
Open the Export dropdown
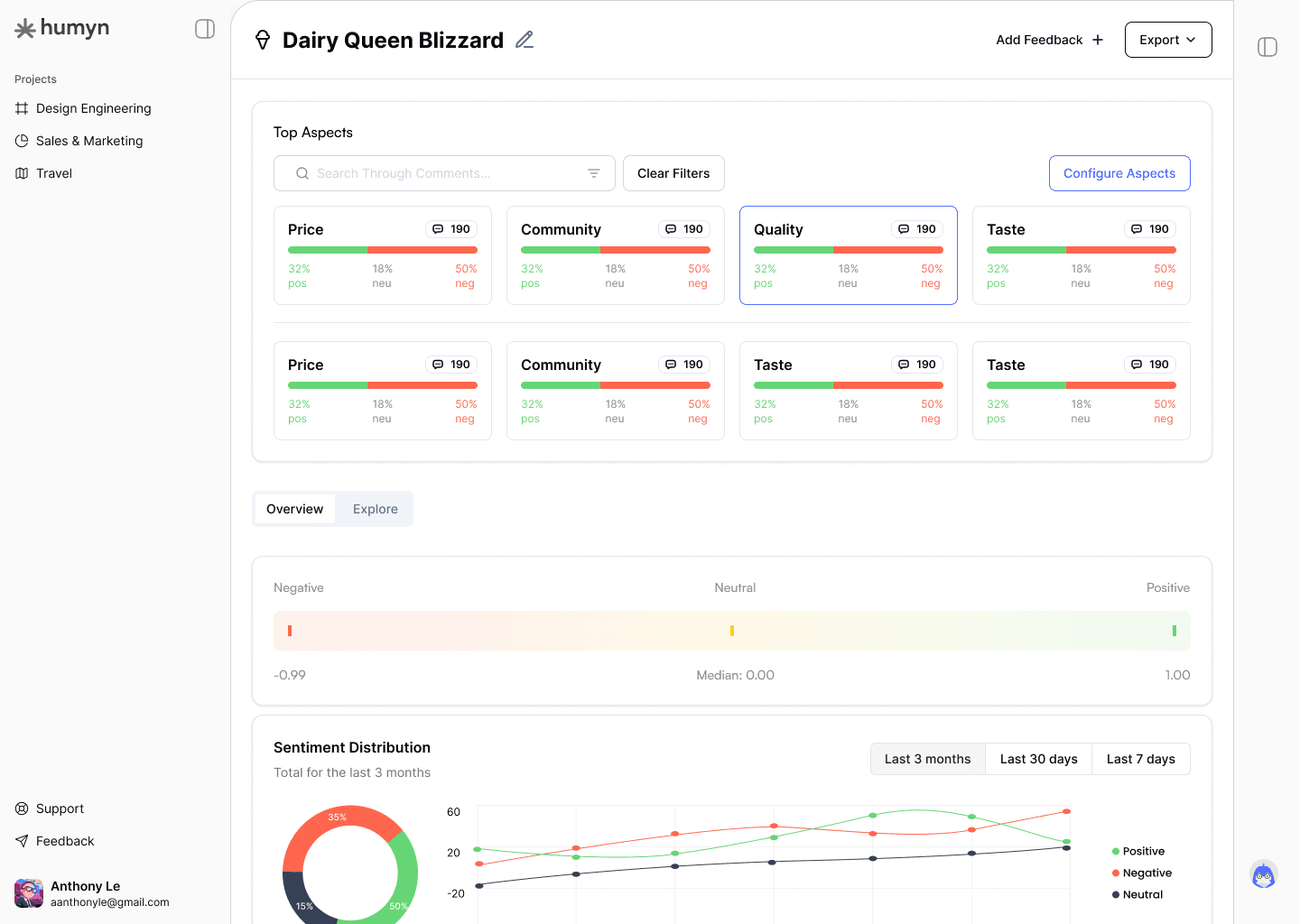pos(1168,40)
